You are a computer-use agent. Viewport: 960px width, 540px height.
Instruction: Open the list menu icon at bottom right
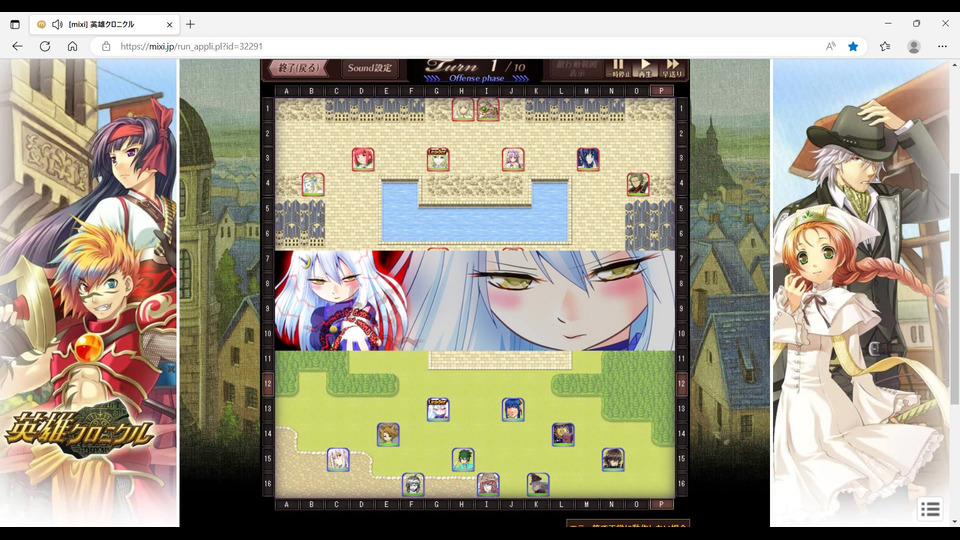(930, 509)
